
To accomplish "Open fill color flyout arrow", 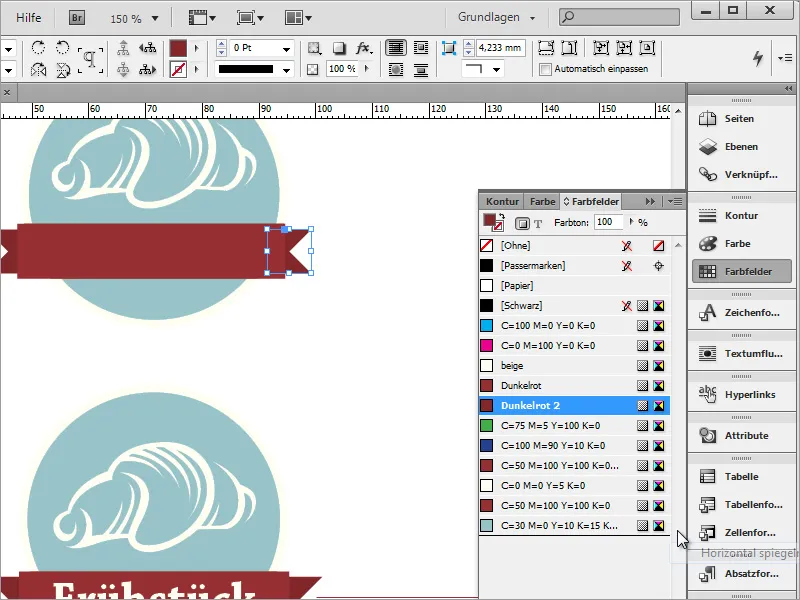I will [196, 48].
